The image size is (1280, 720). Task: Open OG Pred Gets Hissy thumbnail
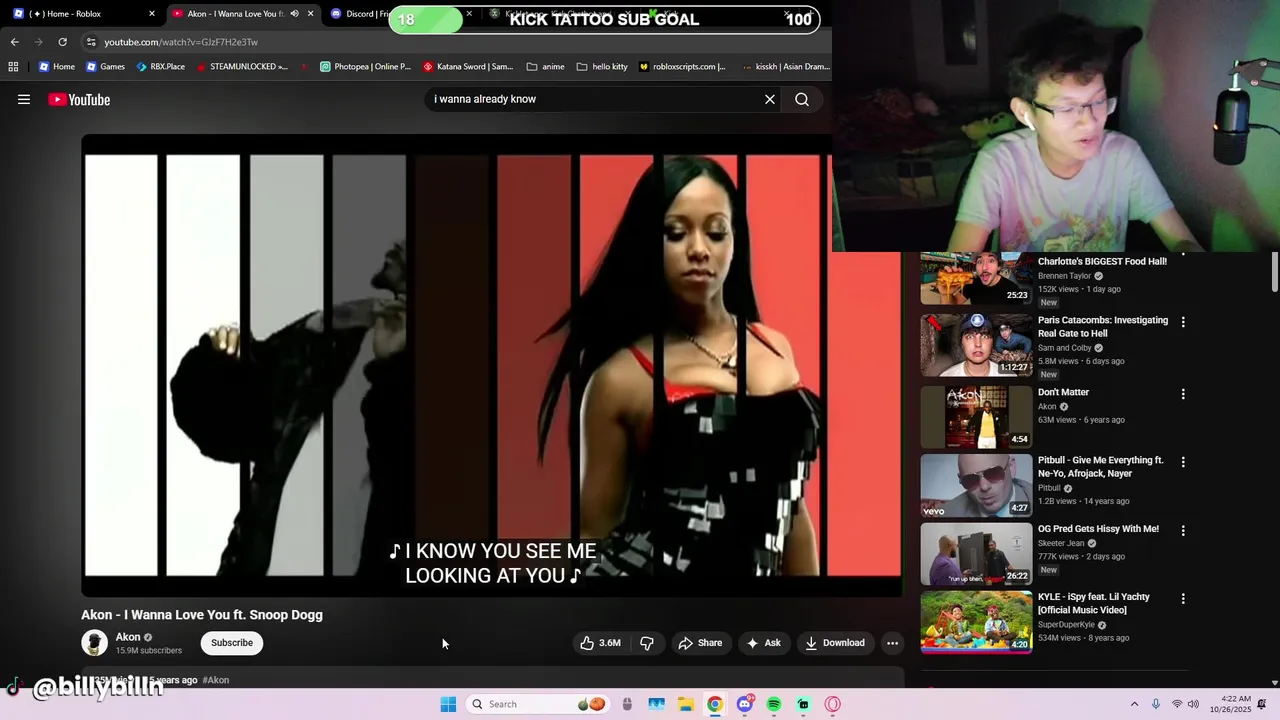[976, 553]
